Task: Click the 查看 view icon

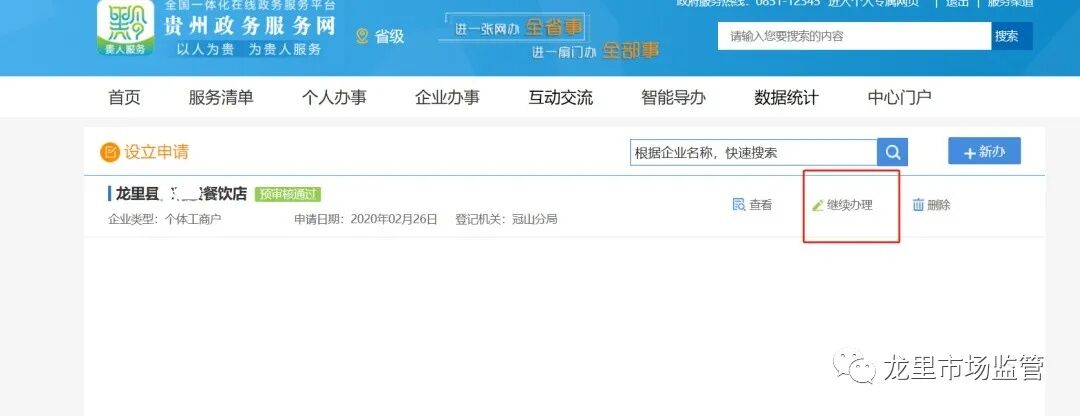Action: pyautogui.click(x=739, y=205)
